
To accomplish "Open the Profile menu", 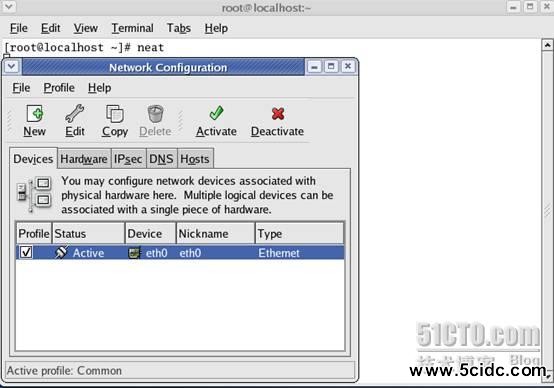I will tap(59, 88).
